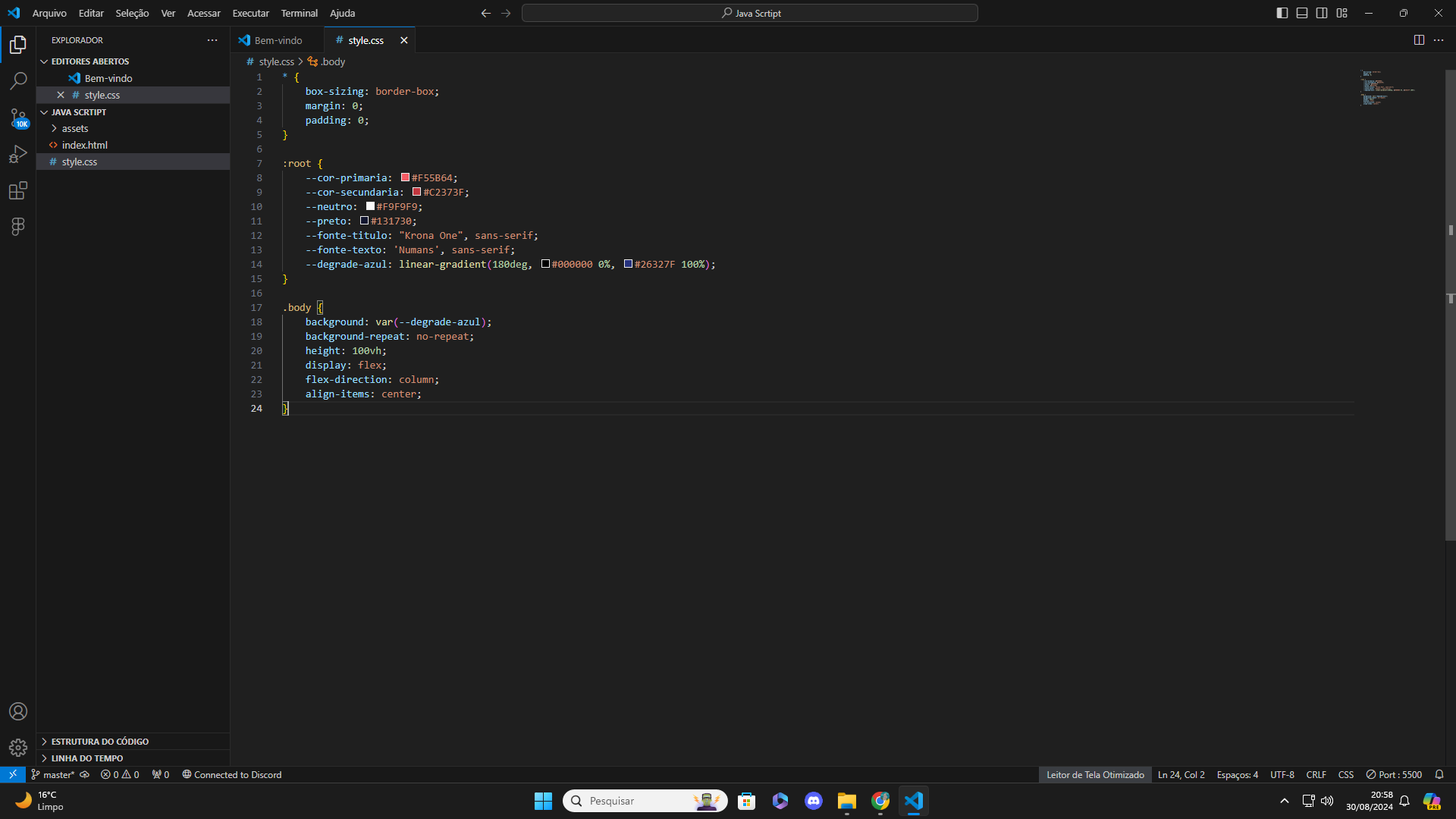Screen dimensions: 1456x819
Task: Open the Arquivo menu
Action: (49, 13)
